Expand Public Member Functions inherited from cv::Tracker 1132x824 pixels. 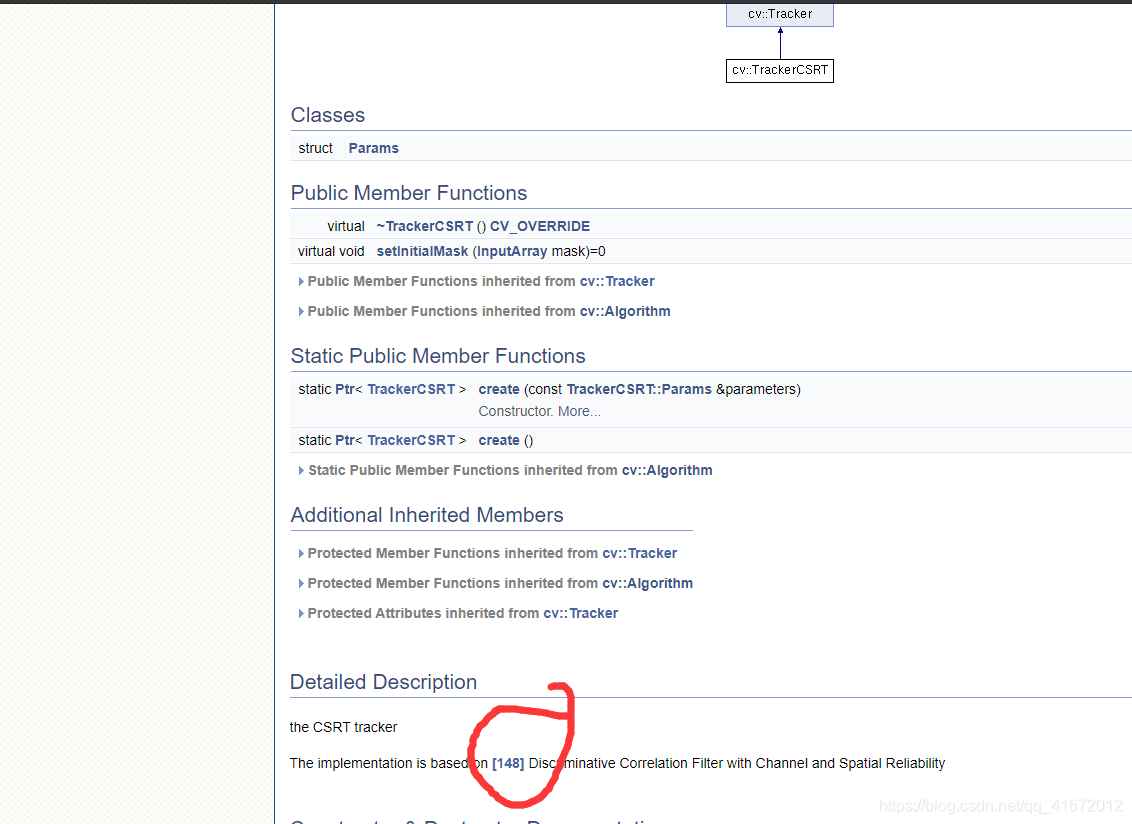[x=301, y=282]
